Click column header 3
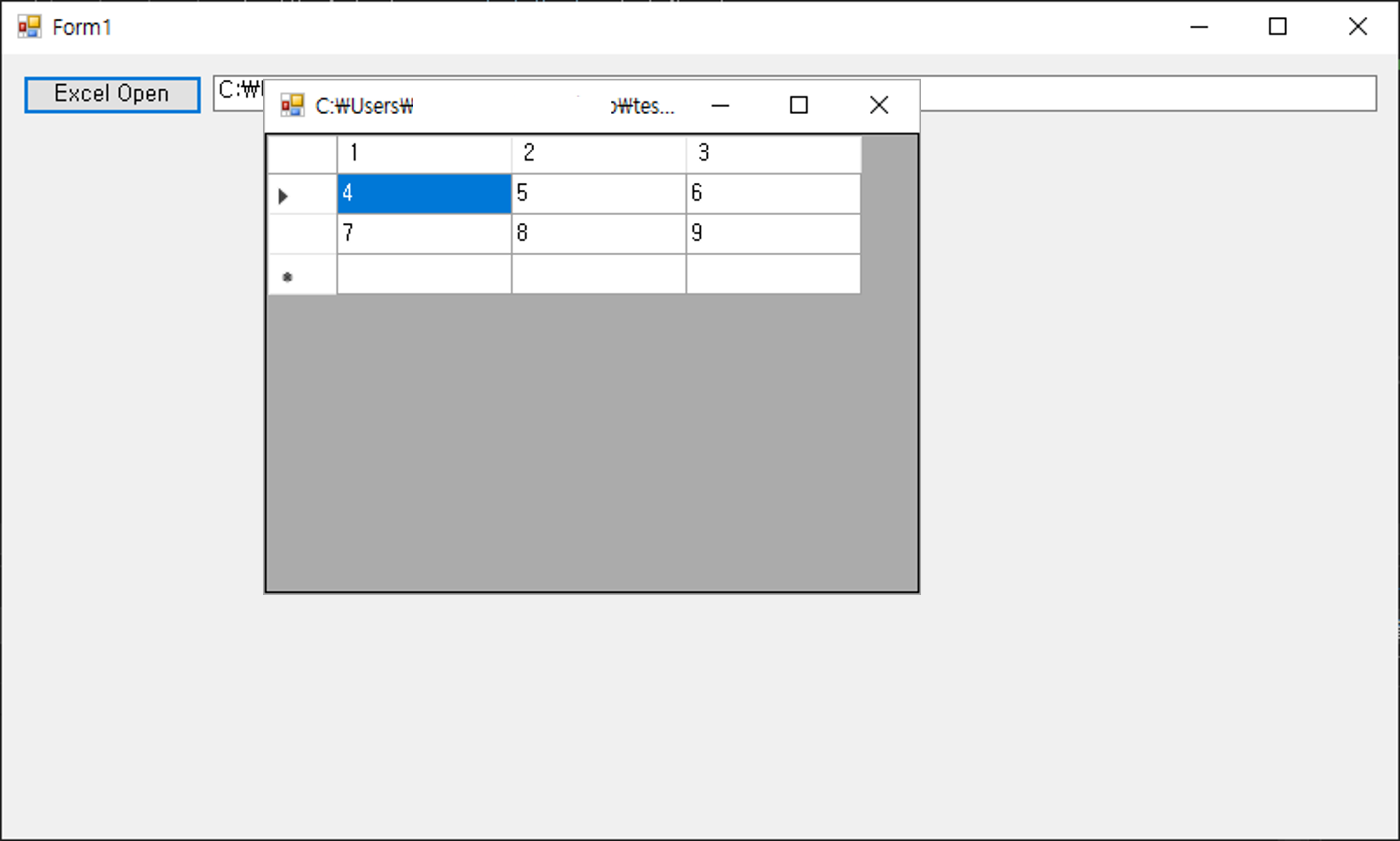The height and width of the screenshot is (841, 1400). coord(773,154)
